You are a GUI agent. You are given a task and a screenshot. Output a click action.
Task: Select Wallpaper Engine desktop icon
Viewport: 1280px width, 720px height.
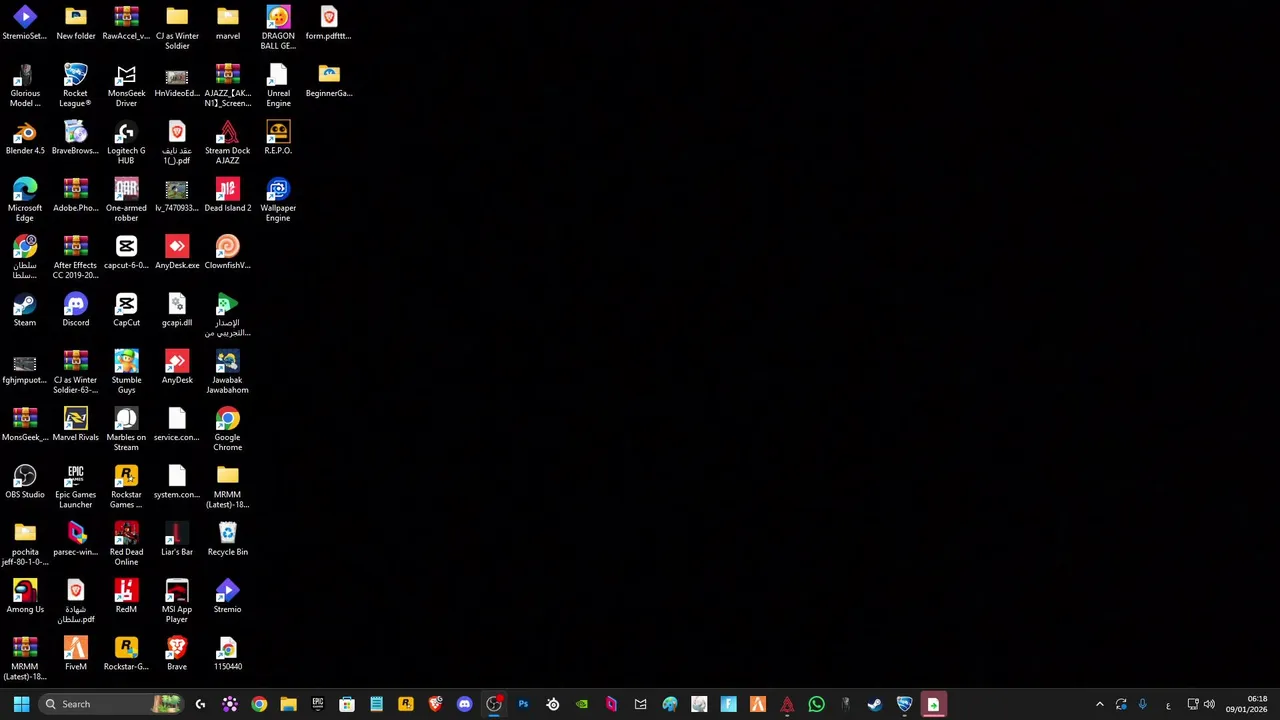pos(278,201)
